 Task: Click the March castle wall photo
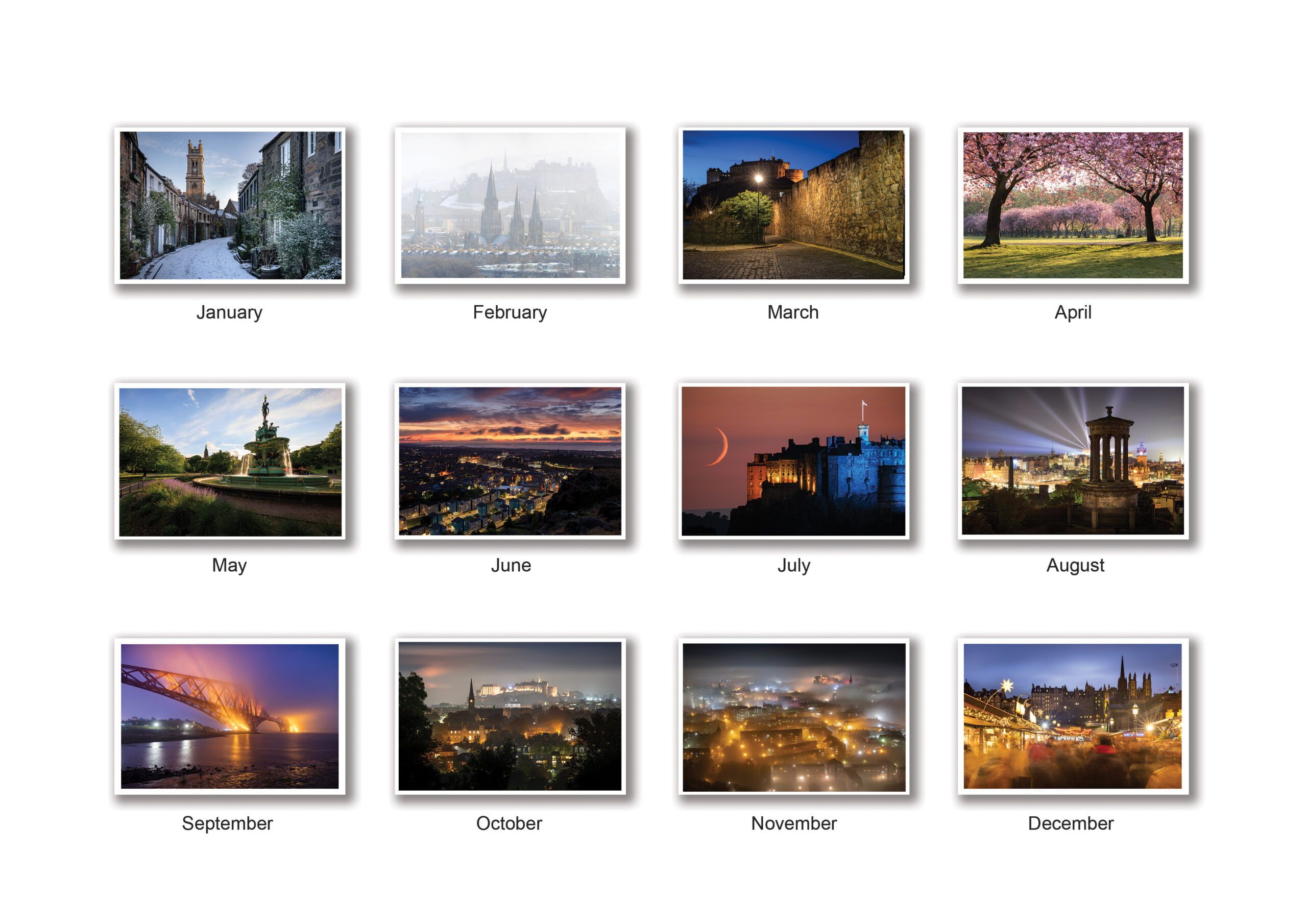pos(793,205)
